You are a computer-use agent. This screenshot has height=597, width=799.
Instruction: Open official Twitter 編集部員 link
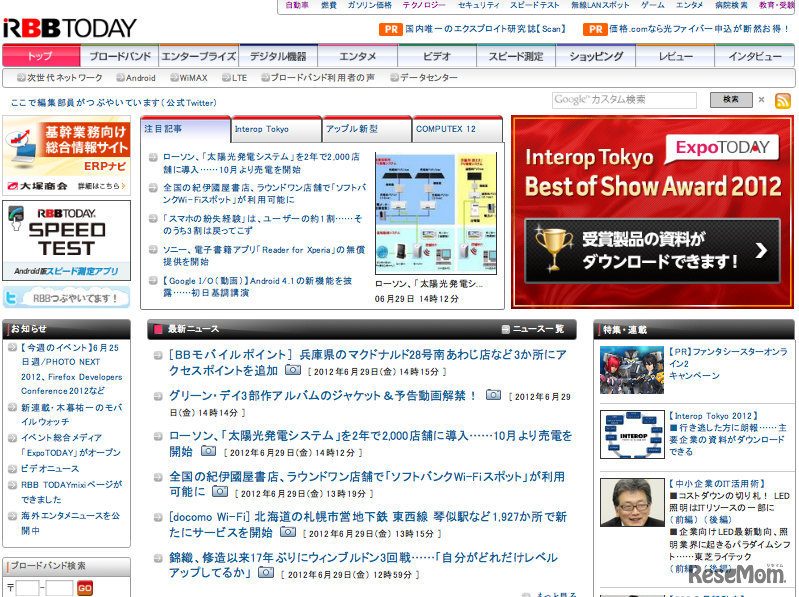(114, 103)
